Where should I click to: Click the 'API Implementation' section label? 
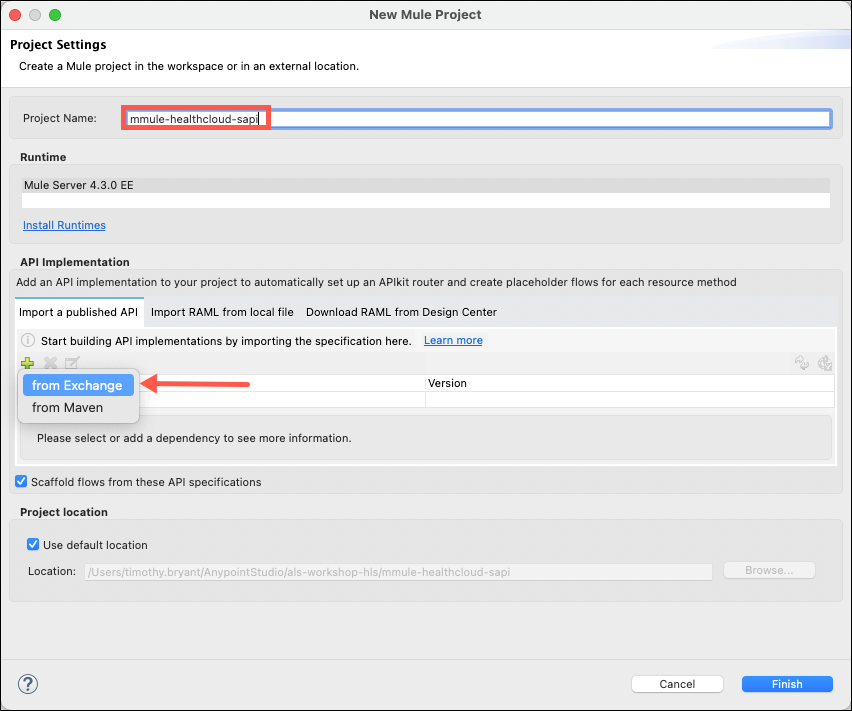[75, 262]
